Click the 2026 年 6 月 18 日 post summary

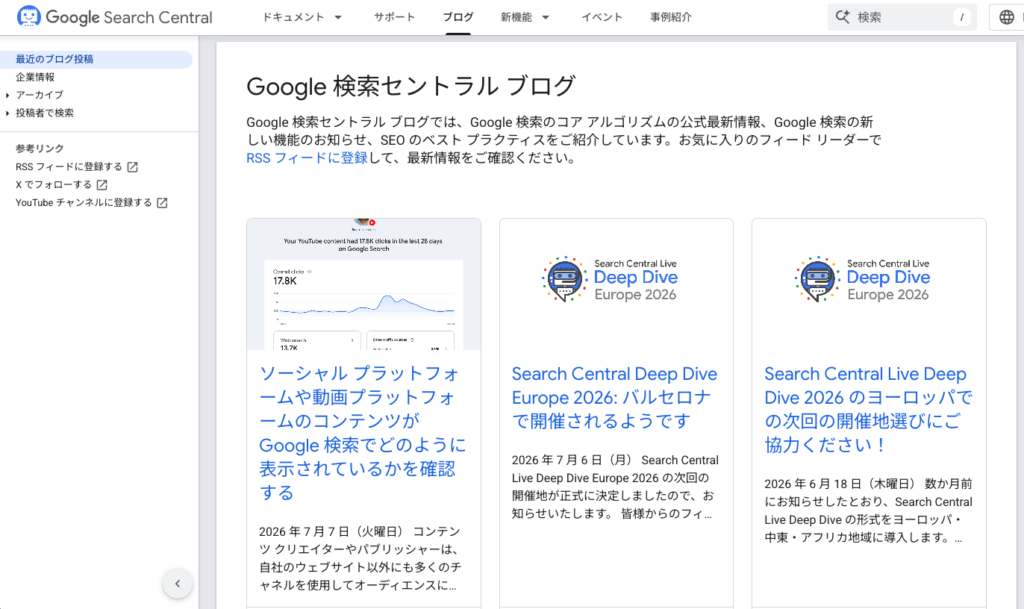click(x=869, y=511)
